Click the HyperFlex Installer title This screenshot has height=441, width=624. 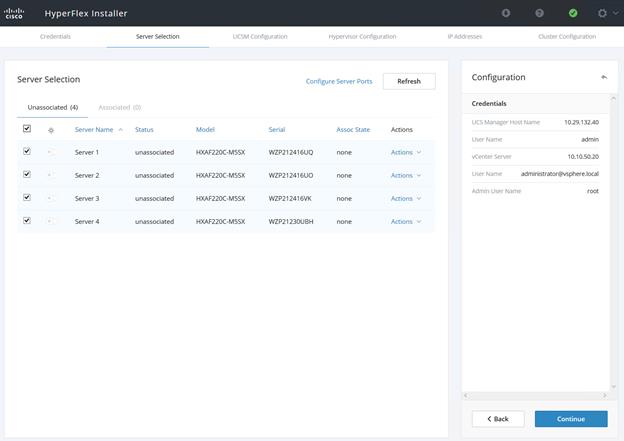86,14
